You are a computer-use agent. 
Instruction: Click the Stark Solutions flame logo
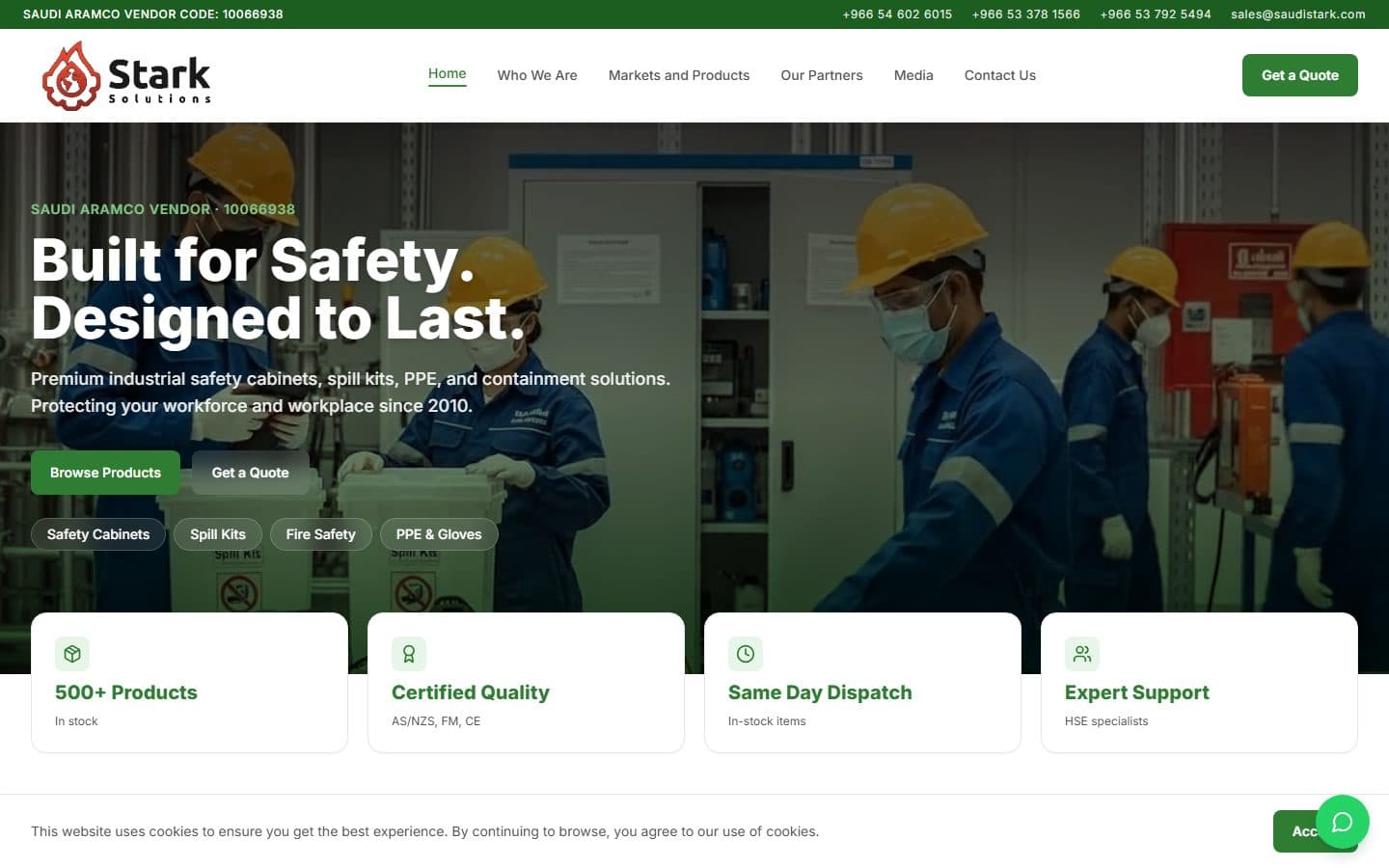[x=126, y=75]
